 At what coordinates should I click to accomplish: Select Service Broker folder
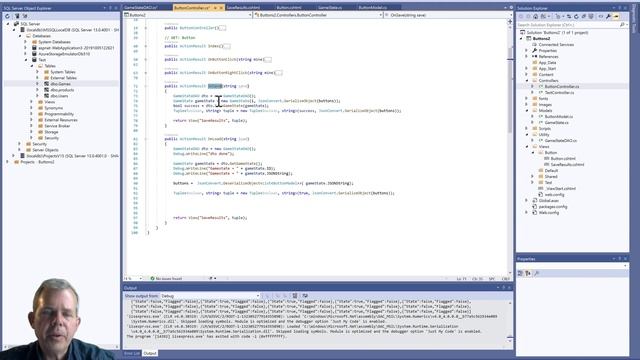(x=57, y=126)
